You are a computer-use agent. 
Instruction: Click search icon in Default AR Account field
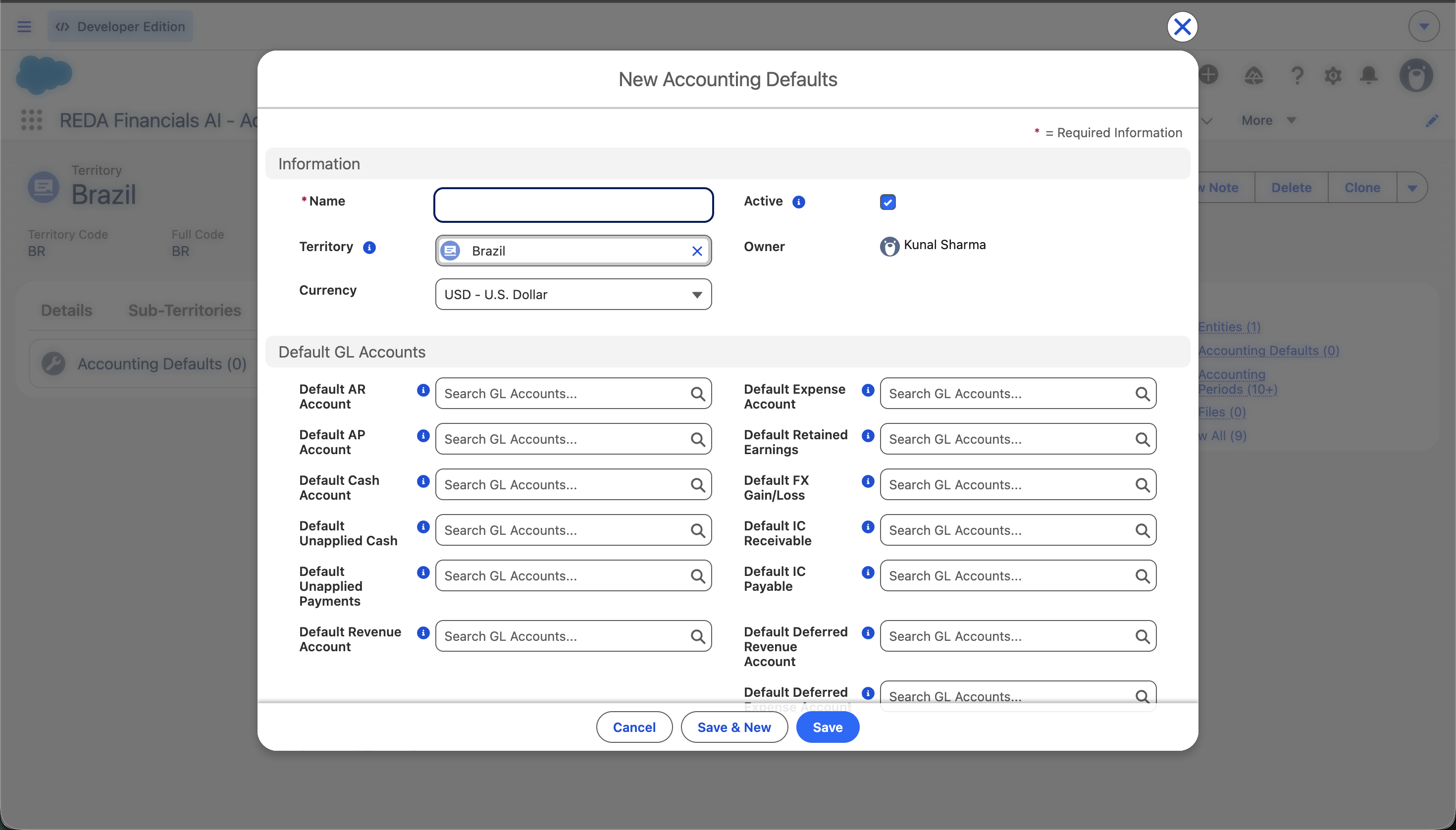coord(698,393)
